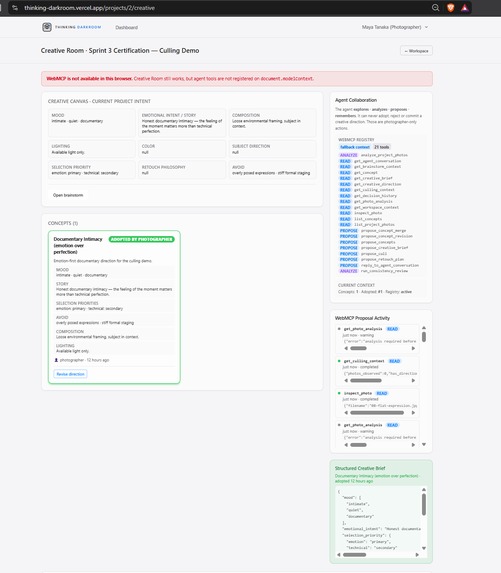
Task: Select analyze_project_photos in WebMCP registry
Action: [x=384, y=155]
